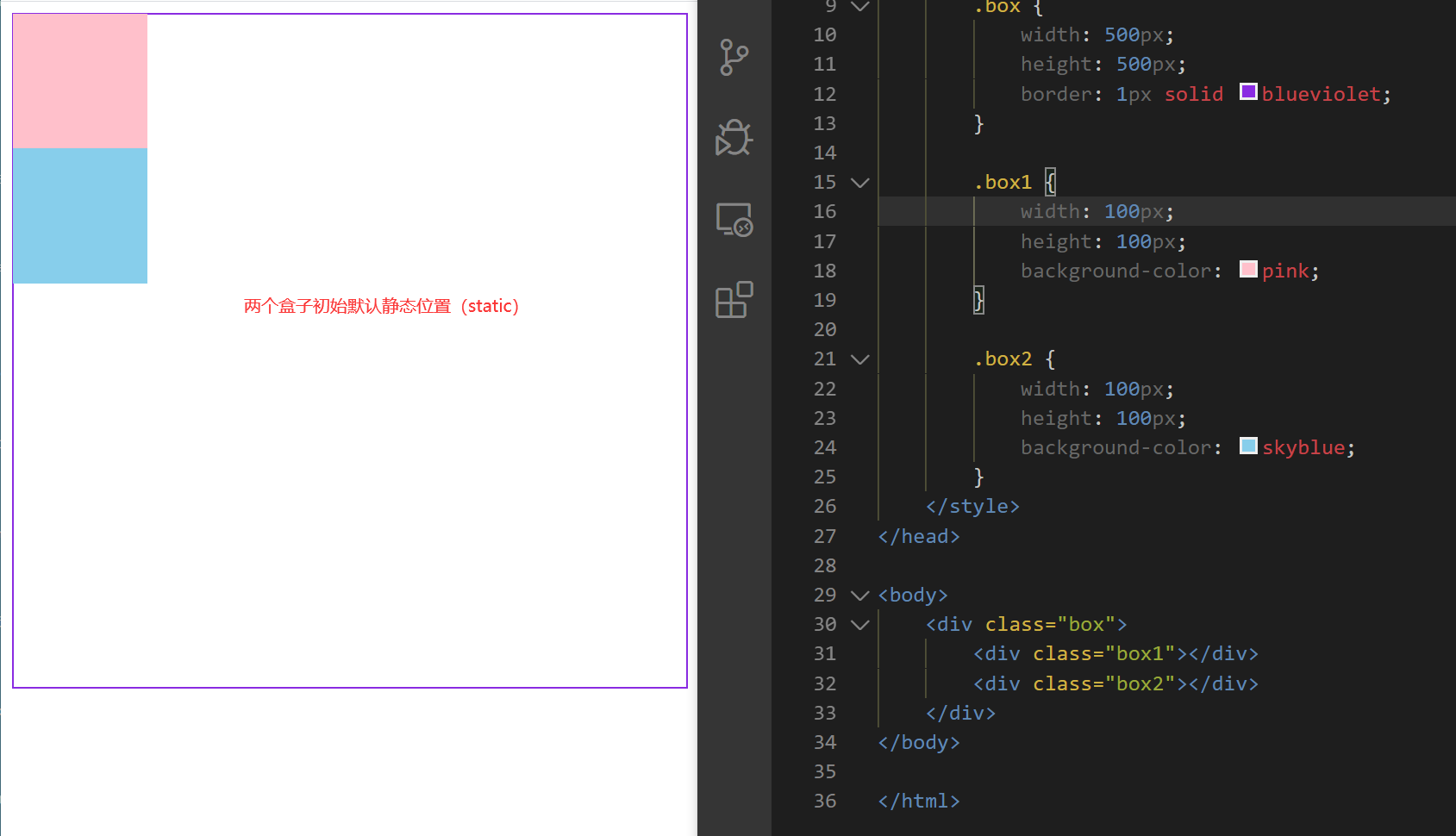Click the closing style tag
This screenshot has width=1456, height=836.
(972, 507)
